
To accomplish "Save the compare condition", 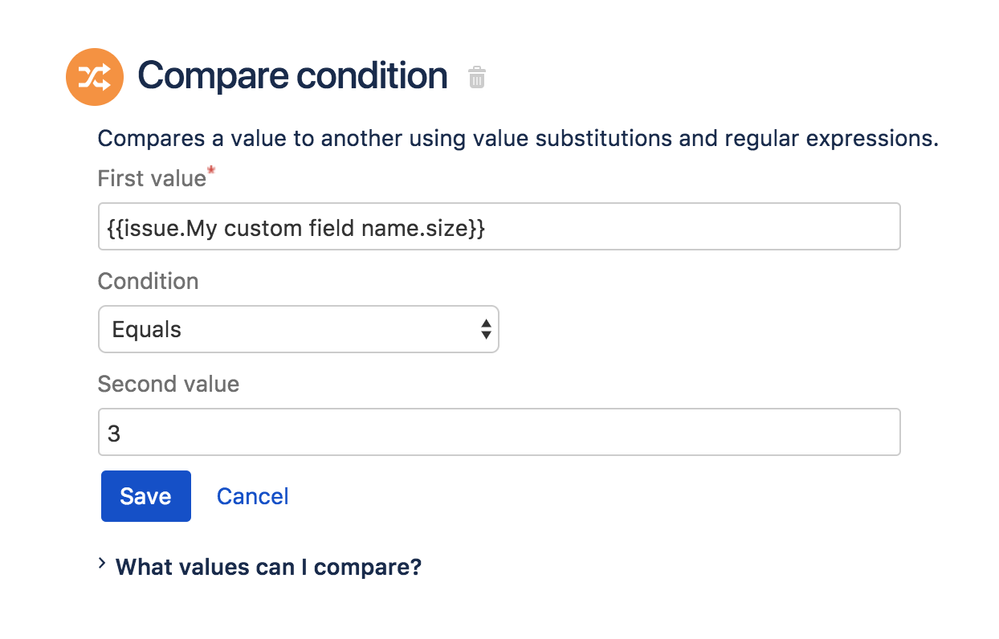I will tap(146, 496).
